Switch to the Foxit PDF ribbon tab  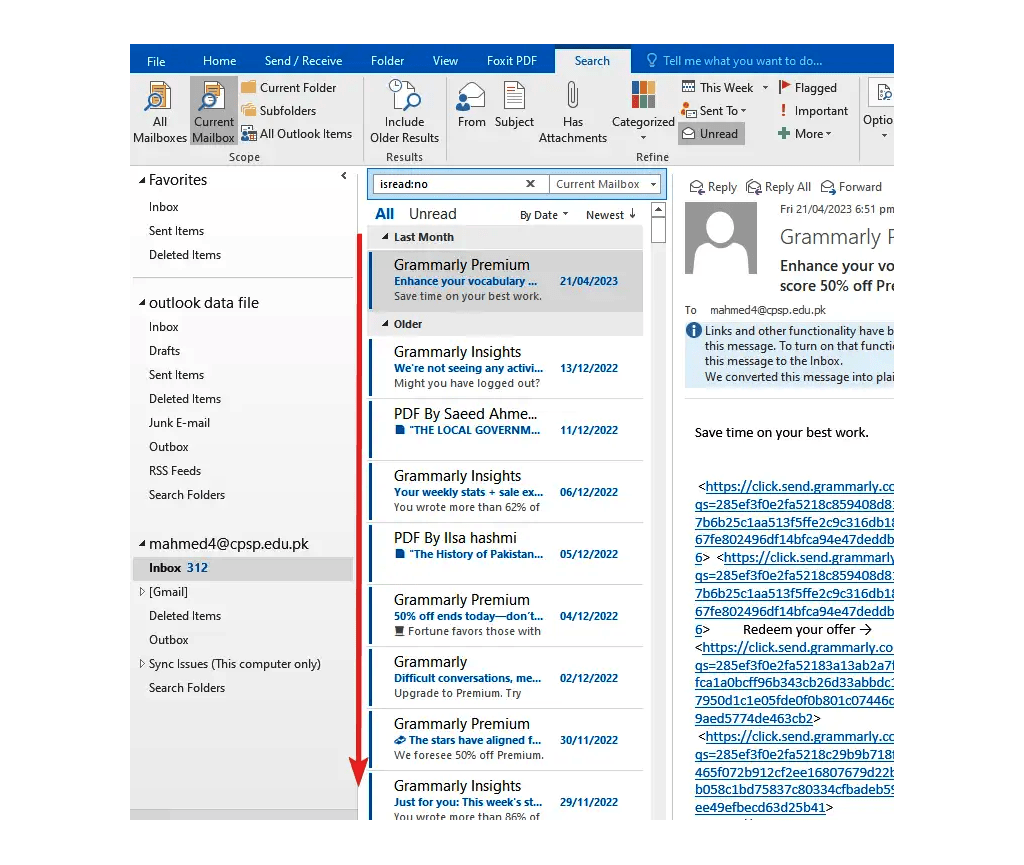click(x=512, y=60)
